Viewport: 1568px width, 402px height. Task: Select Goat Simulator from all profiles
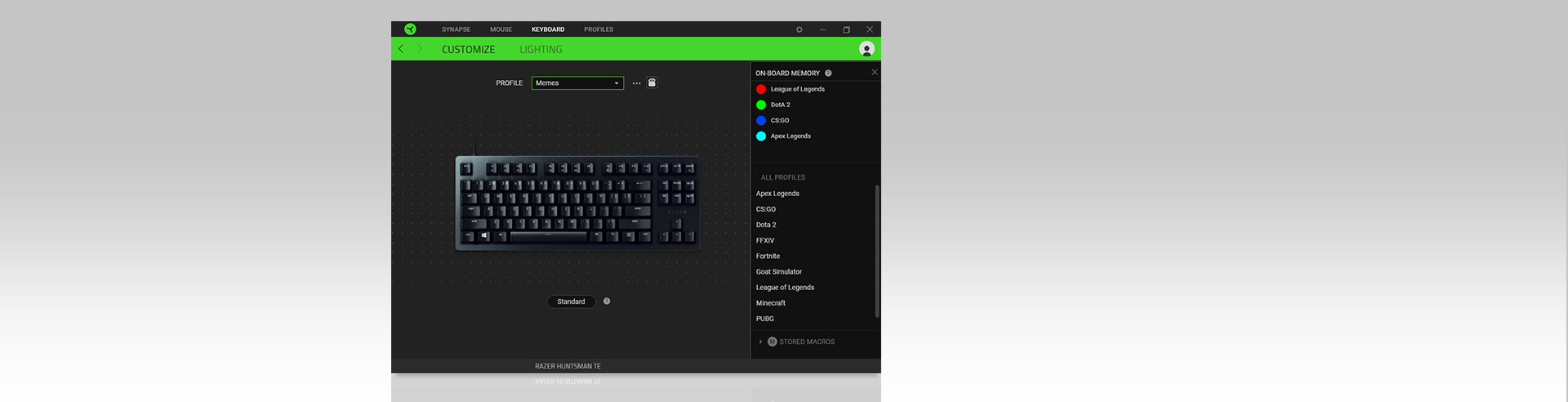(x=778, y=271)
